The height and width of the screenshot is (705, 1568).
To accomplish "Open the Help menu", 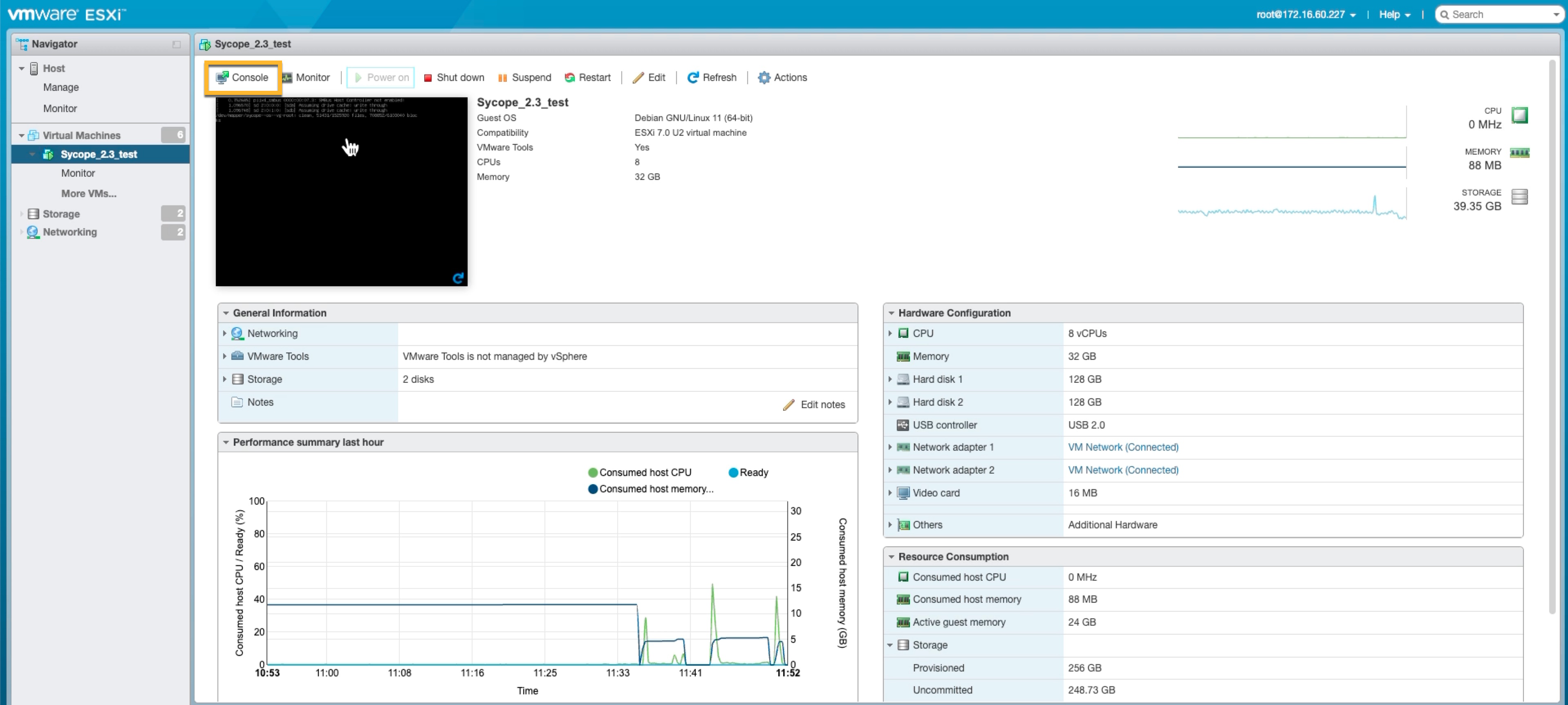I will tap(1395, 15).
